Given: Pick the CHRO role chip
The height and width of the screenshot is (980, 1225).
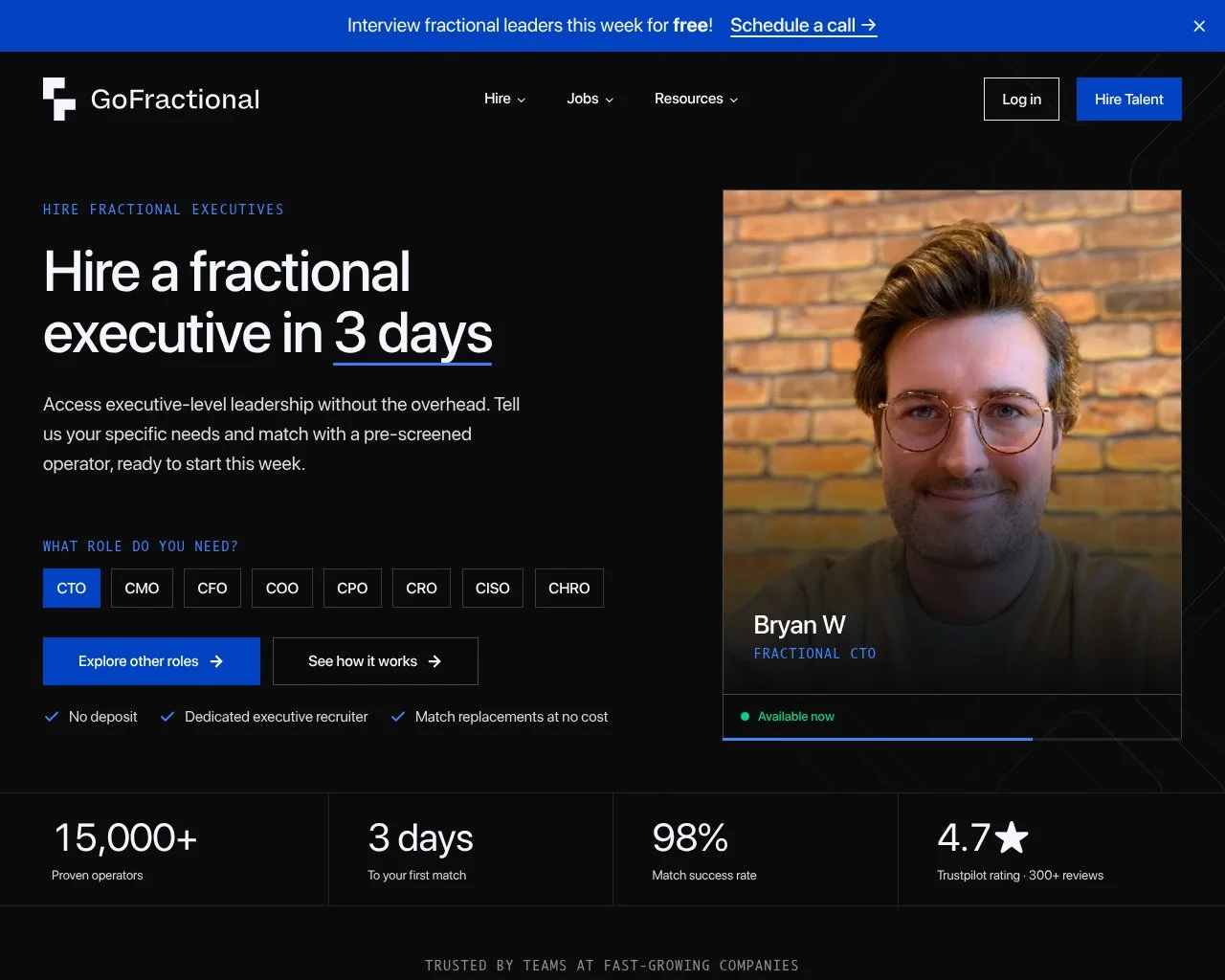Looking at the screenshot, I should 569,589.
